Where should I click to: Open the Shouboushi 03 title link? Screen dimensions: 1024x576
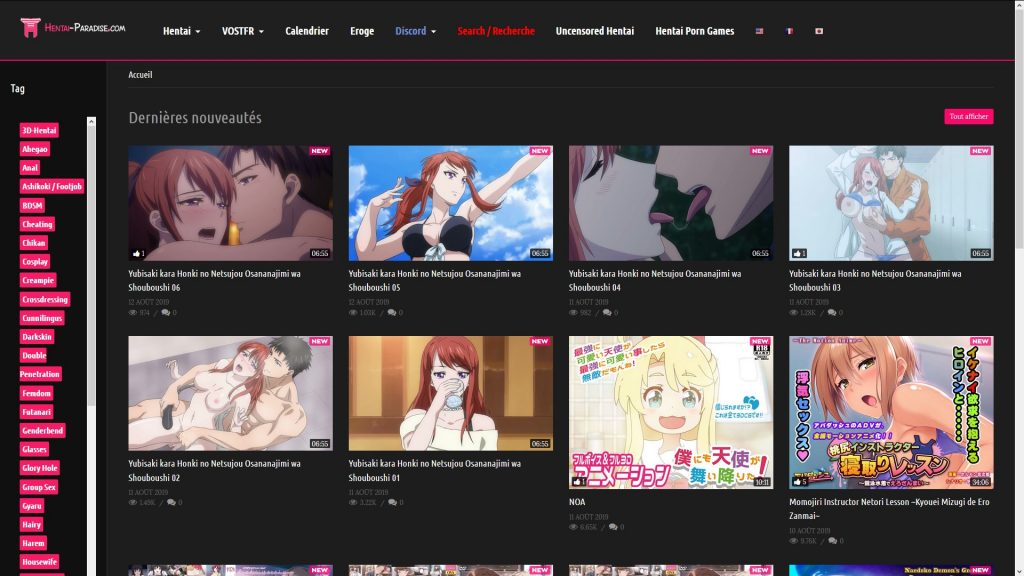coord(875,280)
